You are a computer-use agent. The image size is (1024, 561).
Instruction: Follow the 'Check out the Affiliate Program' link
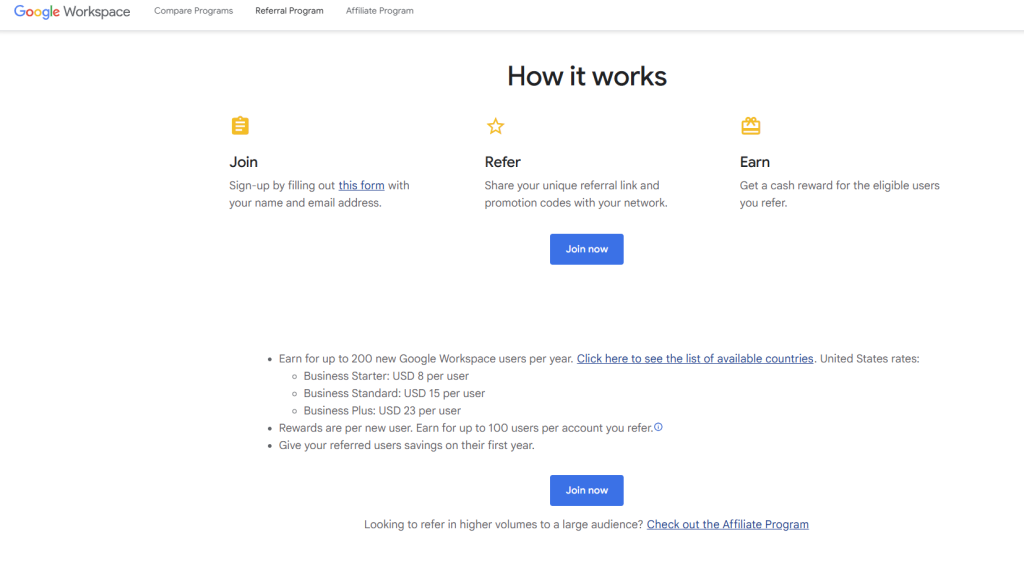(728, 524)
